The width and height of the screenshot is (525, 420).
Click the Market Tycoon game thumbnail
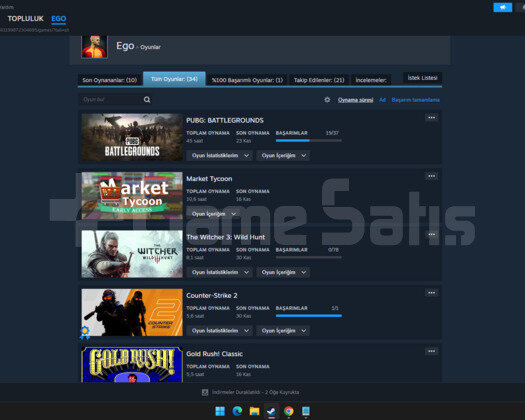(x=132, y=196)
